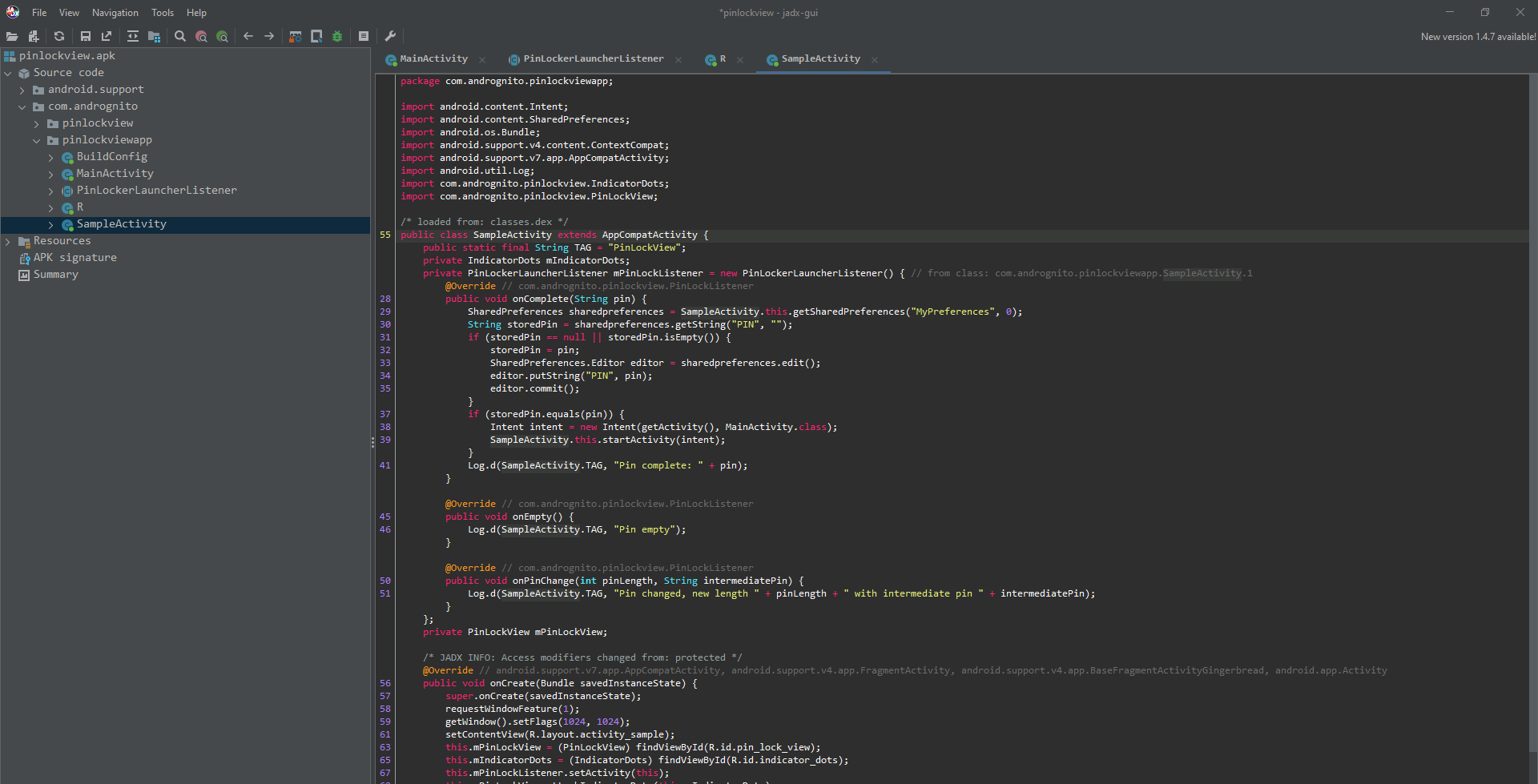Viewport: 1538px width, 784px height.
Task: Select MainActivity class in the tree
Action: pos(115,174)
